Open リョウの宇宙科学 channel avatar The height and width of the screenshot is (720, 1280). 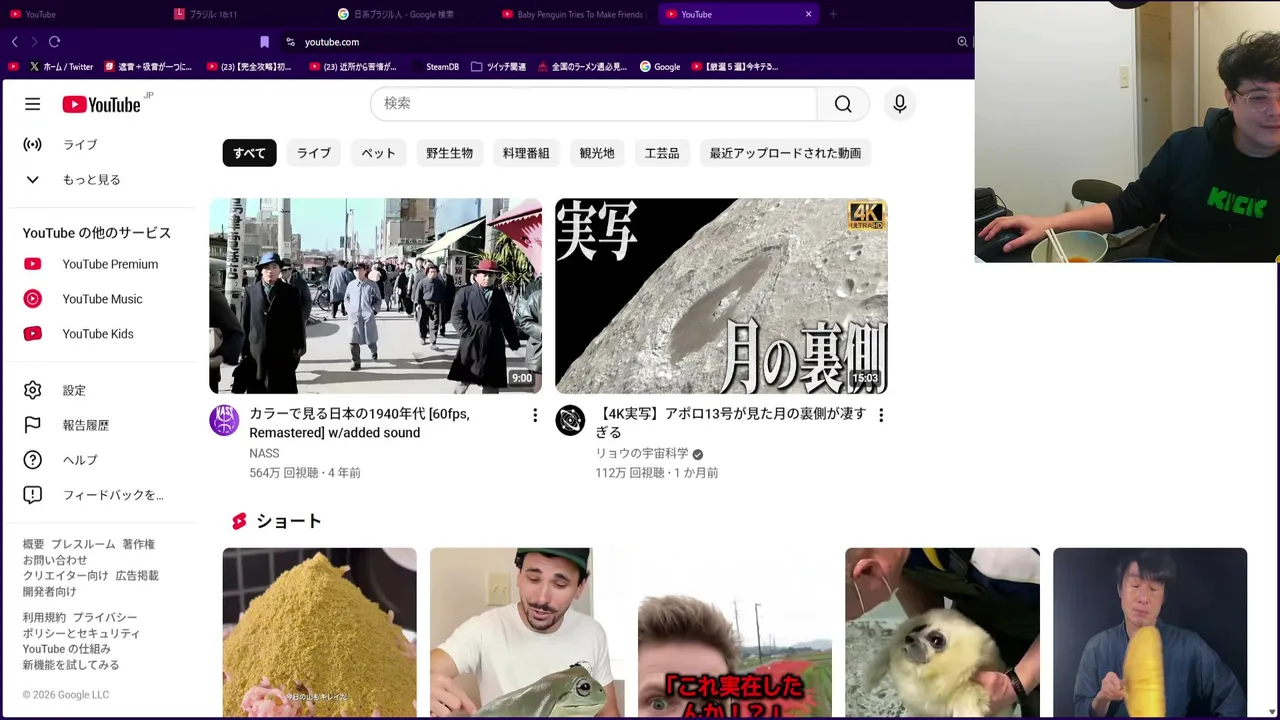pyautogui.click(x=570, y=420)
